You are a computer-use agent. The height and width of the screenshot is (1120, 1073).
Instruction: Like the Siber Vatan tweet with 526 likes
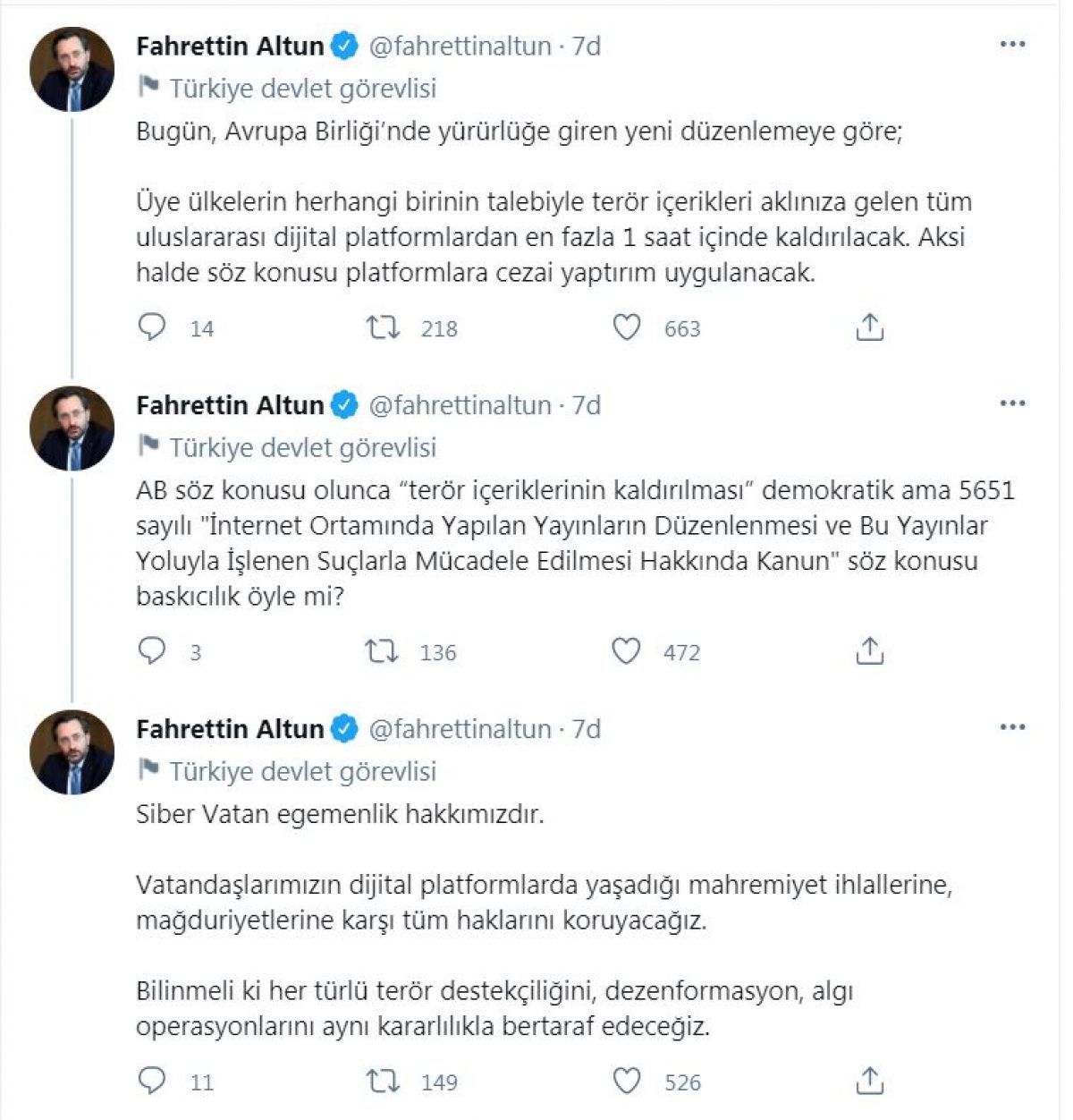pos(627,1082)
